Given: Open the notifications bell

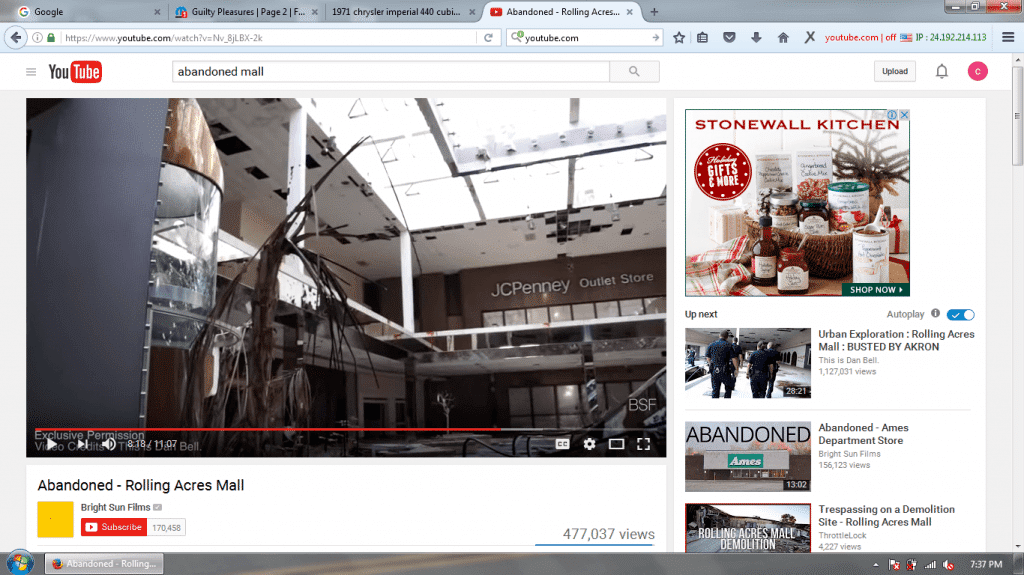Looking at the screenshot, I should tap(941, 71).
